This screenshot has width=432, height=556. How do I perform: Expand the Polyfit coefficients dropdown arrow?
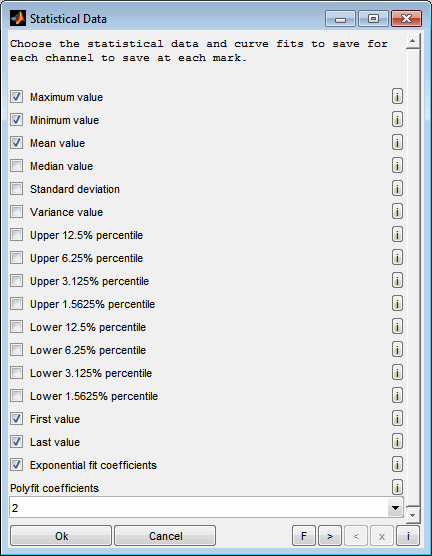click(395, 508)
